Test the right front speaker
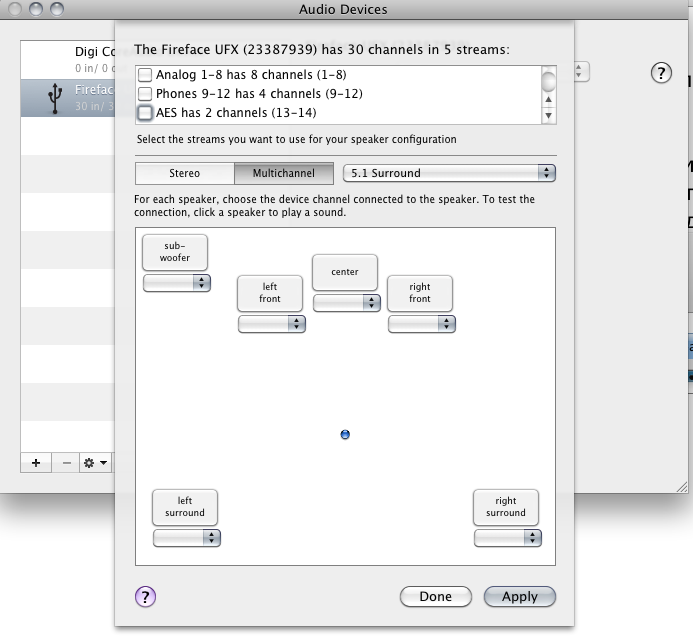 tap(420, 293)
